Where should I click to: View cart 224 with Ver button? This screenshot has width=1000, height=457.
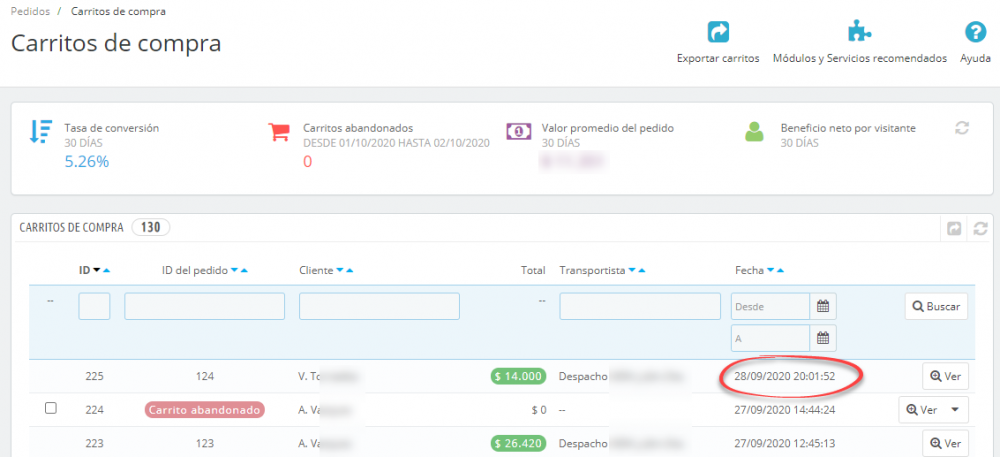pos(922,410)
